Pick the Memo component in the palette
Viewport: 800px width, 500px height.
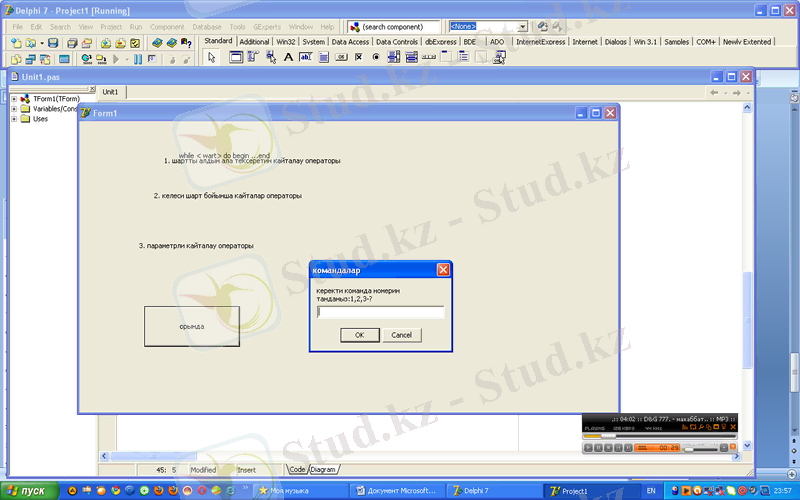click(x=323, y=57)
